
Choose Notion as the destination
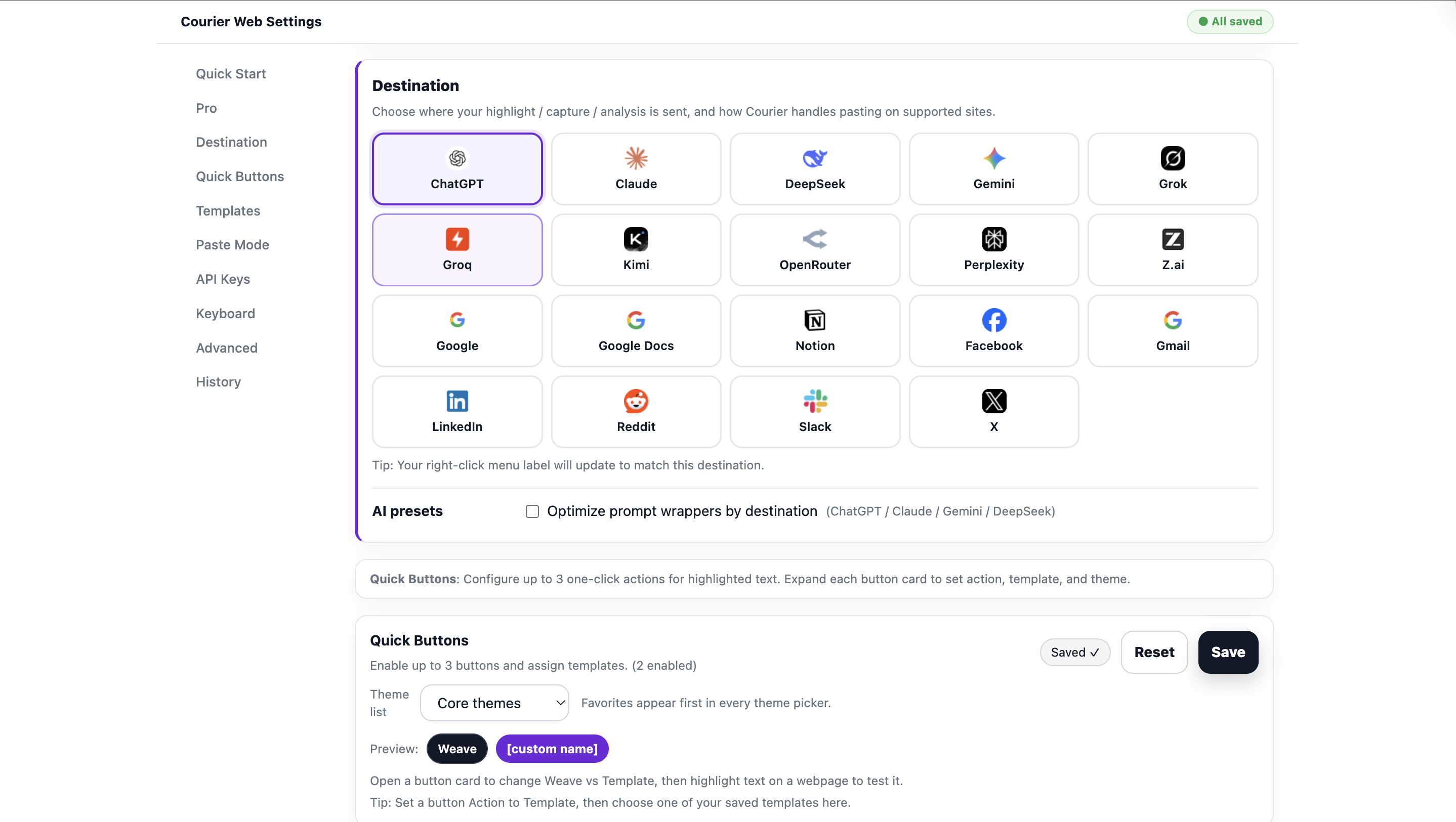pos(814,330)
